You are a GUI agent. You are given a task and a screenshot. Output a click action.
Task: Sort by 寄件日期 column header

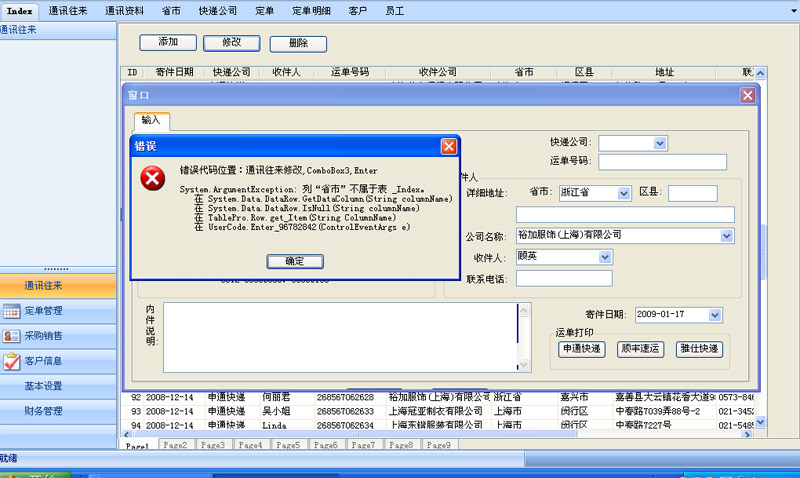point(174,72)
